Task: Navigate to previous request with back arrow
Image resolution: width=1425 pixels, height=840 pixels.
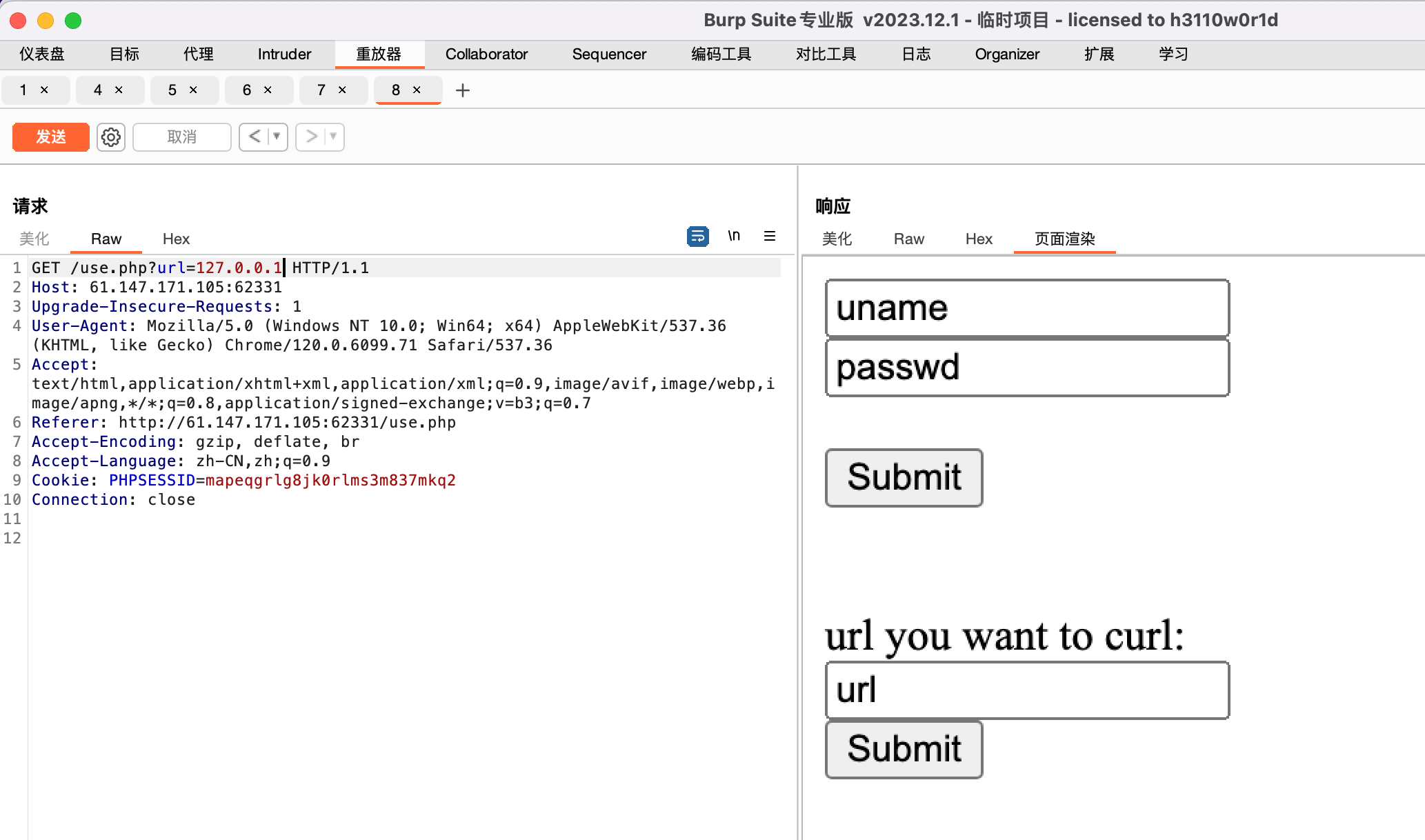Action: [254, 137]
